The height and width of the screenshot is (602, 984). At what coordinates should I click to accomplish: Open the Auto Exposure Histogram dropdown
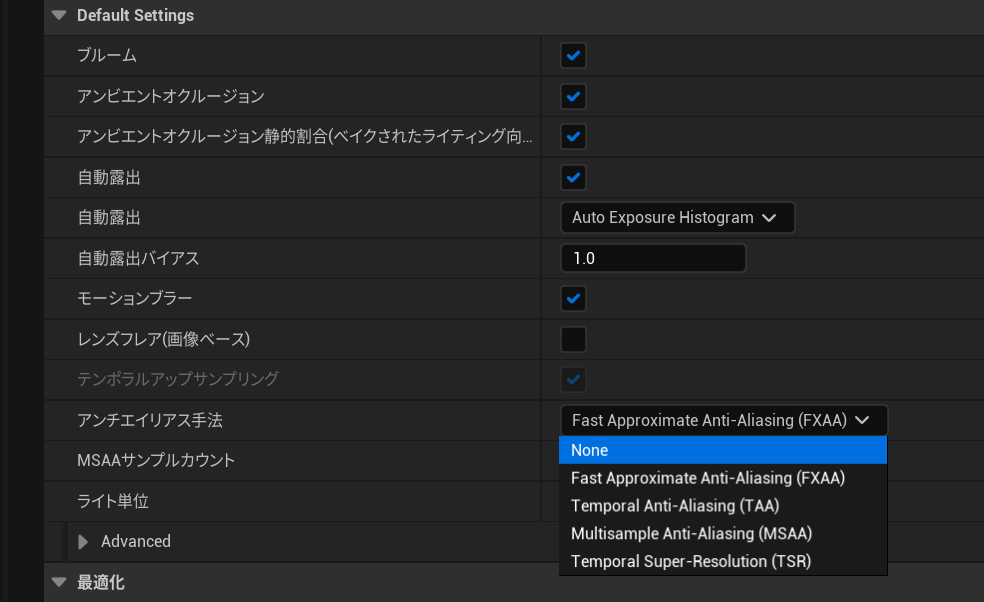pyautogui.click(x=677, y=218)
